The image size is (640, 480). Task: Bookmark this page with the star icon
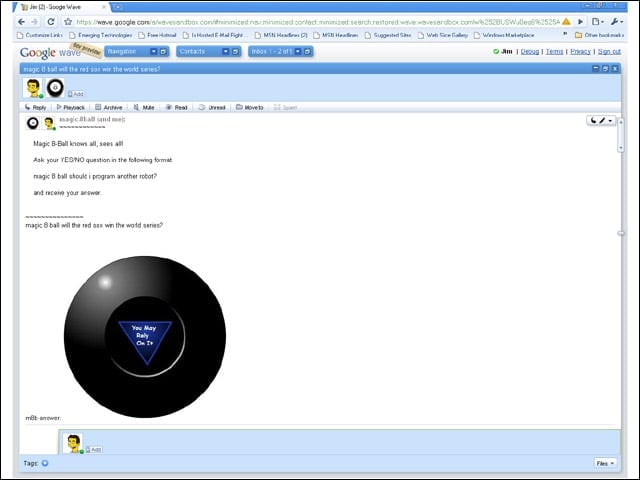[x=68, y=22]
